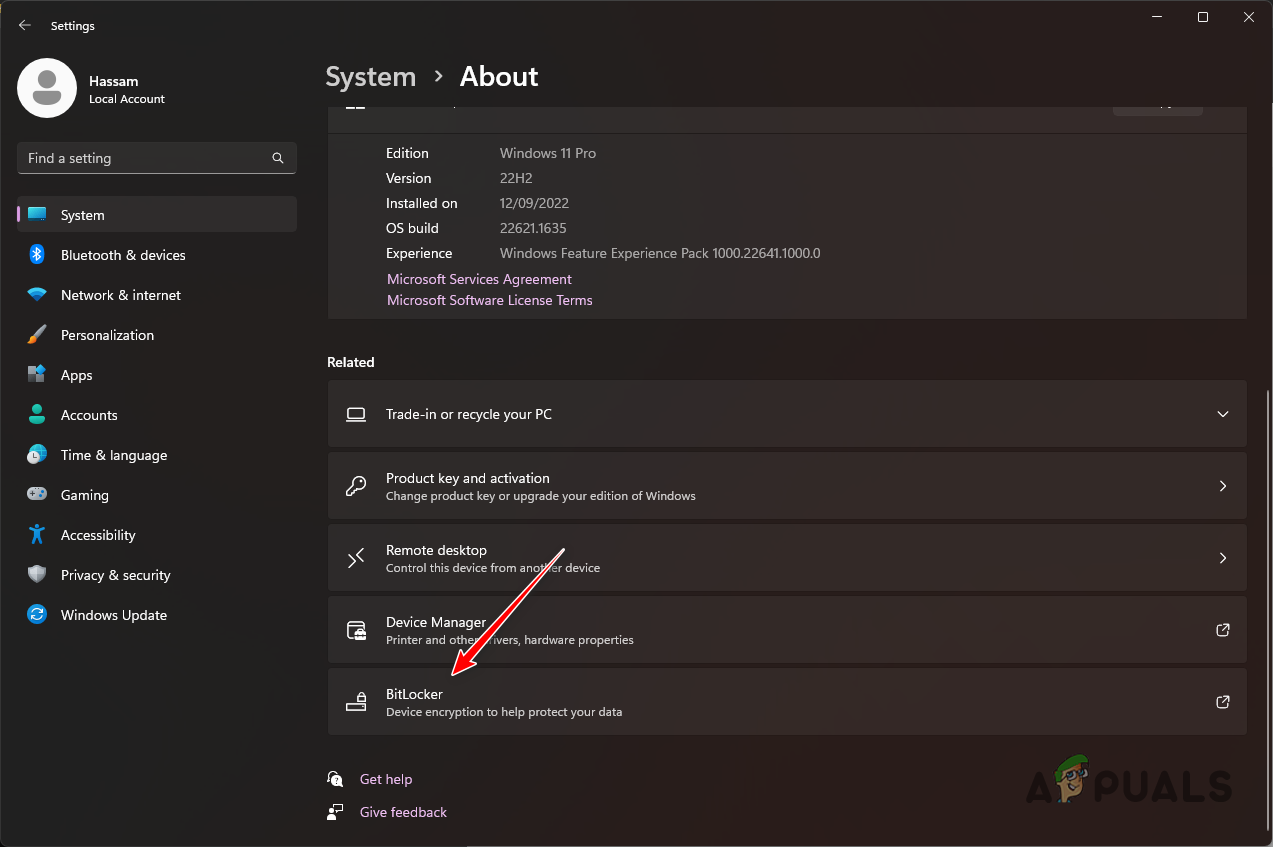Open Personalization via its brush icon
Viewport: 1273px width, 847px height.
tap(37, 335)
